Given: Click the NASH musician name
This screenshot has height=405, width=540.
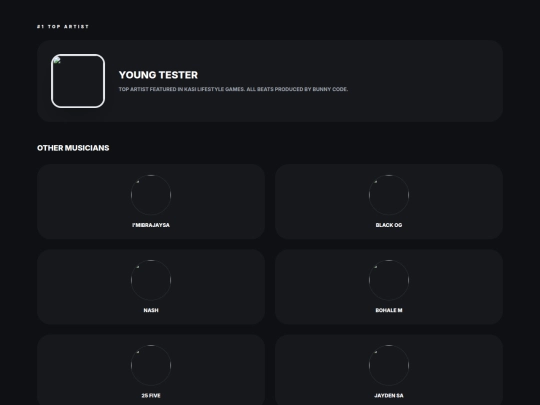Looking at the screenshot, I should pos(151,310).
